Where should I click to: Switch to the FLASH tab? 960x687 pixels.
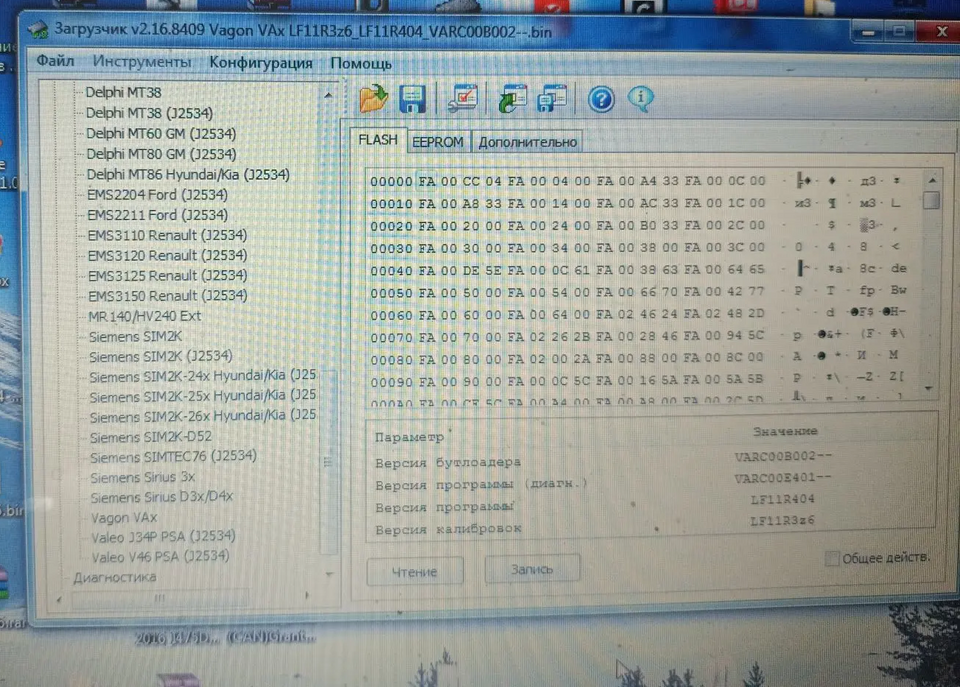pos(378,140)
